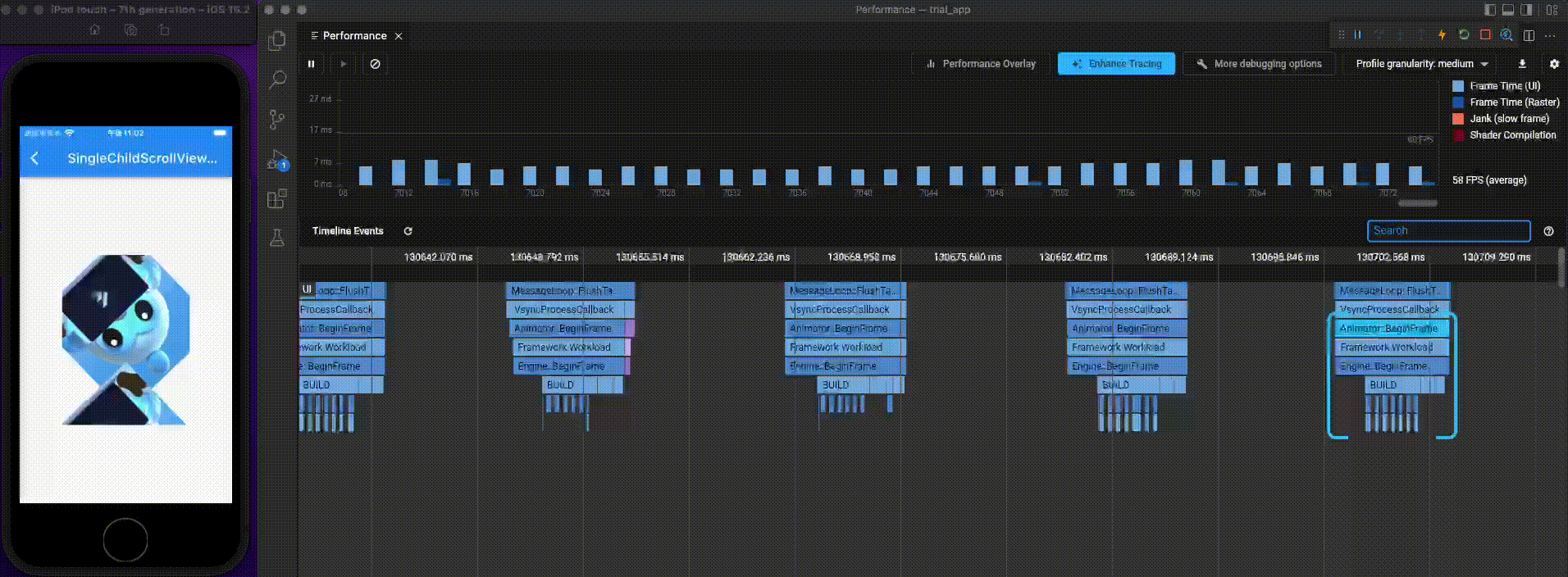
Task: Click the Frame Time (Raster) legend swatch
Action: (1457, 102)
